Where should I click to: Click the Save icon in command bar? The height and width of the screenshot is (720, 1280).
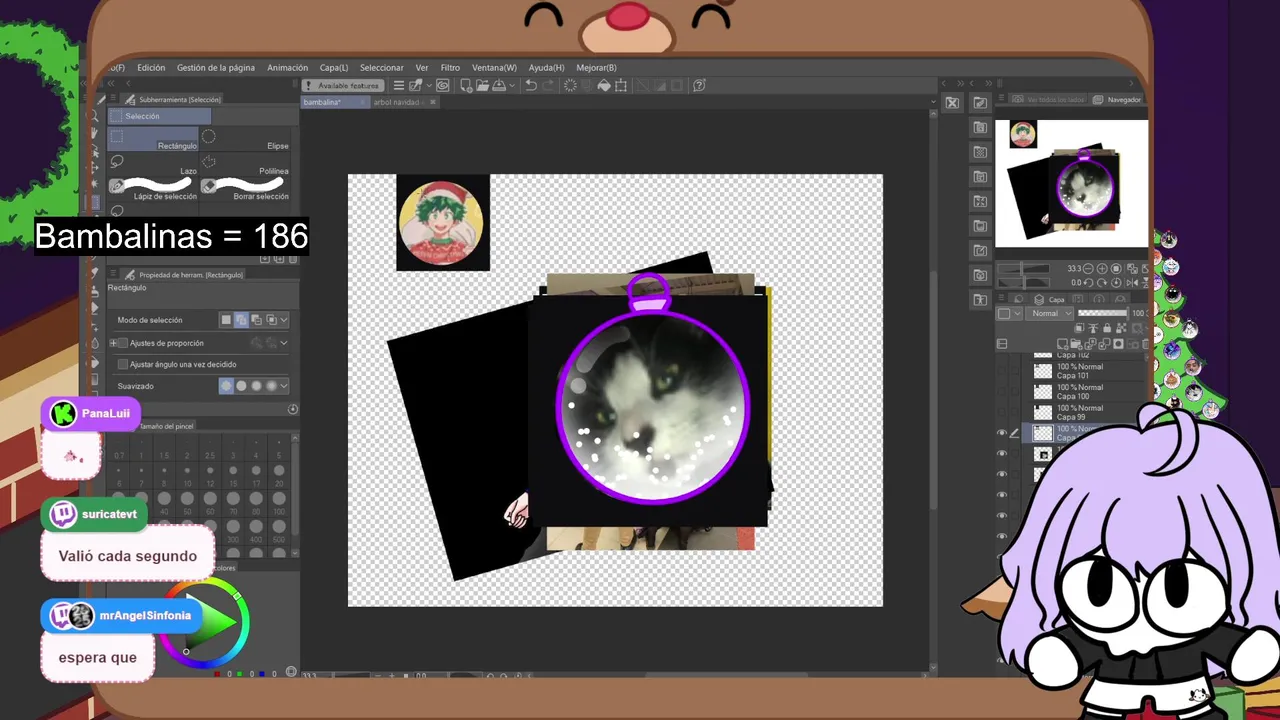(x=498, y=85)
